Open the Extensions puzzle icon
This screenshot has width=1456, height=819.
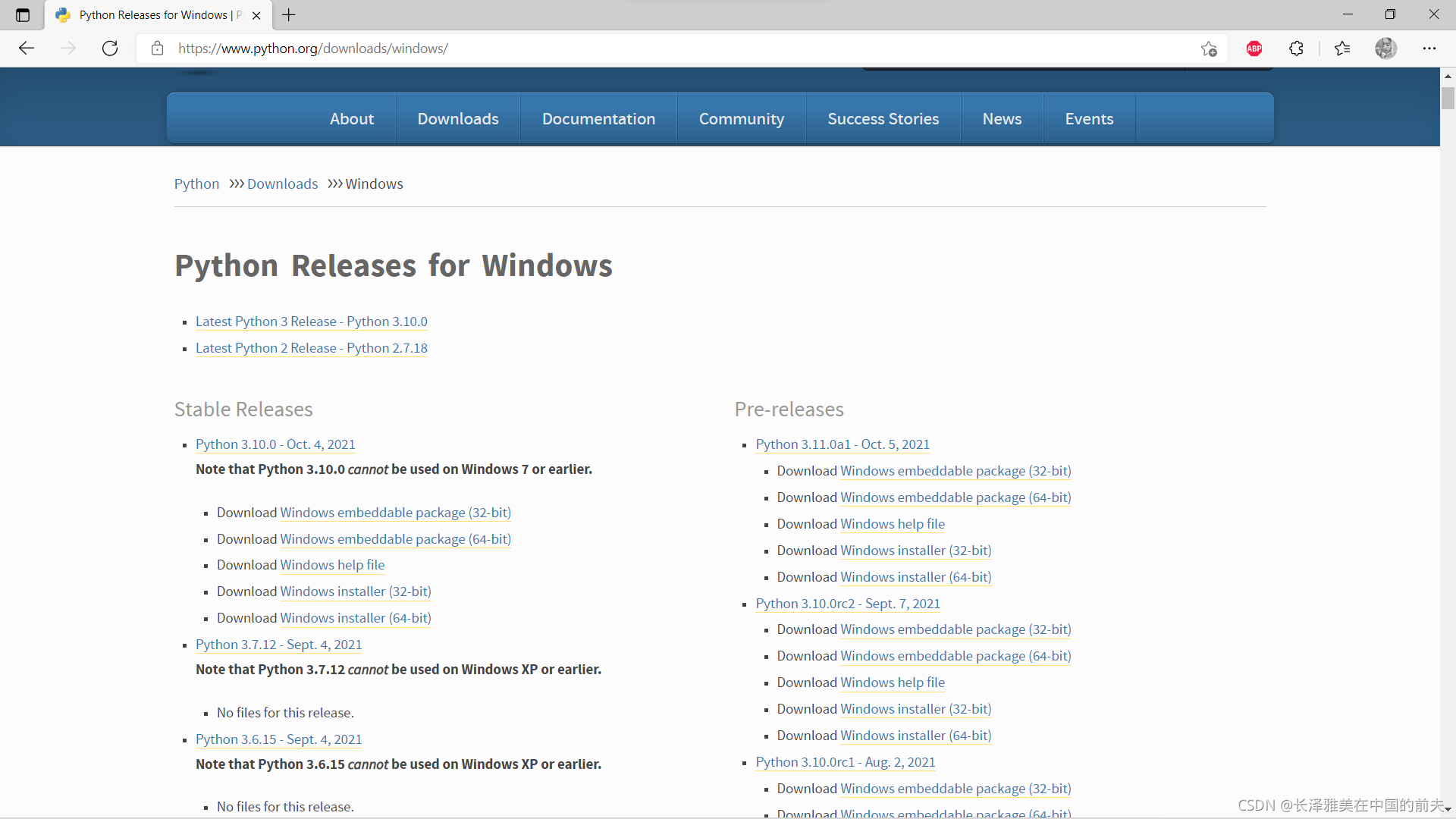1296,49
